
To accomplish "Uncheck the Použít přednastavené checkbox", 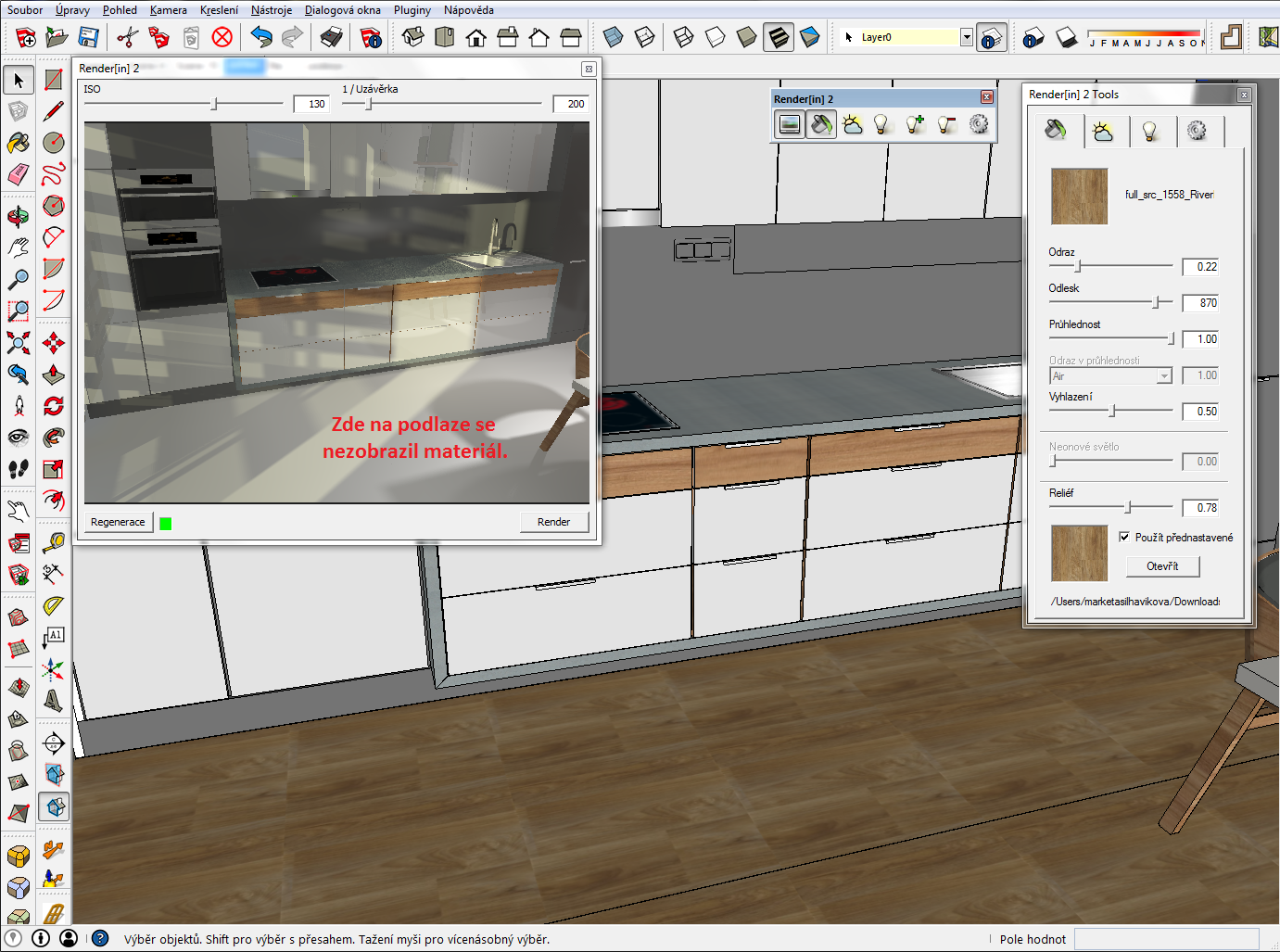I will pos(1124,537).
